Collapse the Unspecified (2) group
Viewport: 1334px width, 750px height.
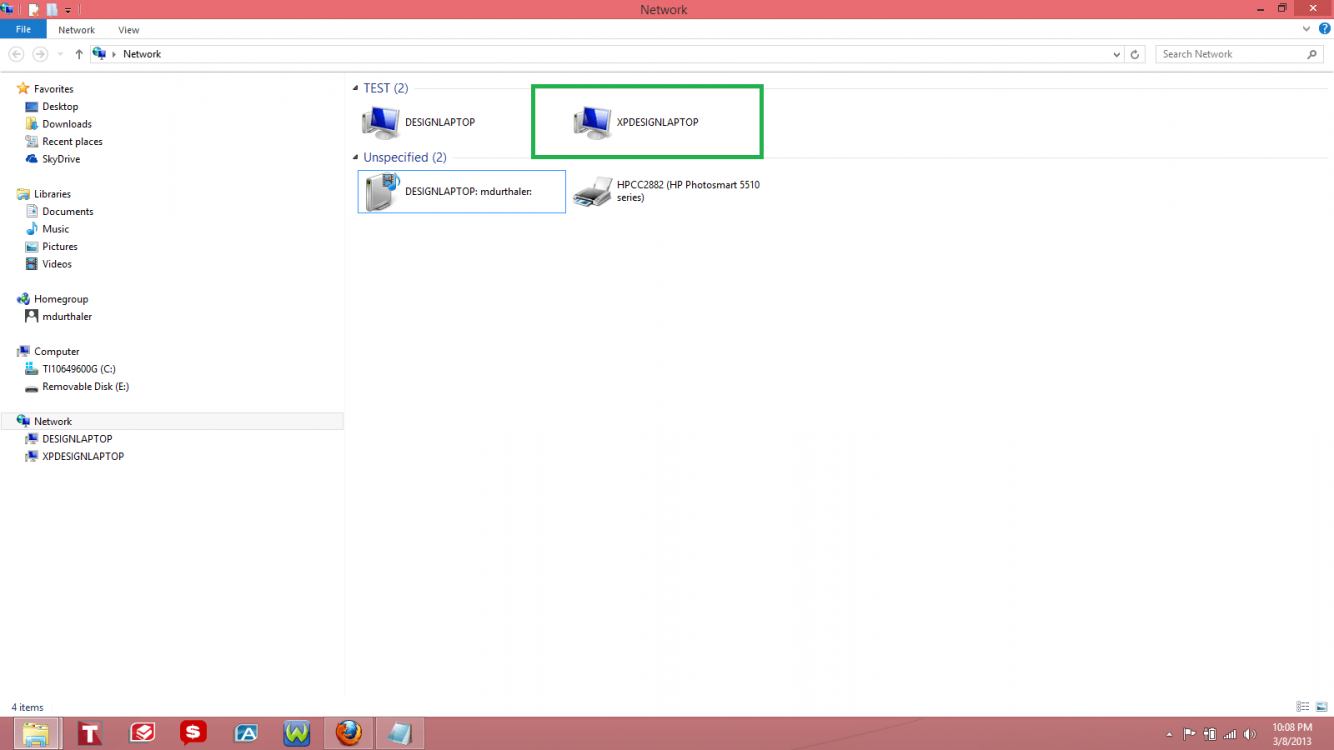point(355,157)
